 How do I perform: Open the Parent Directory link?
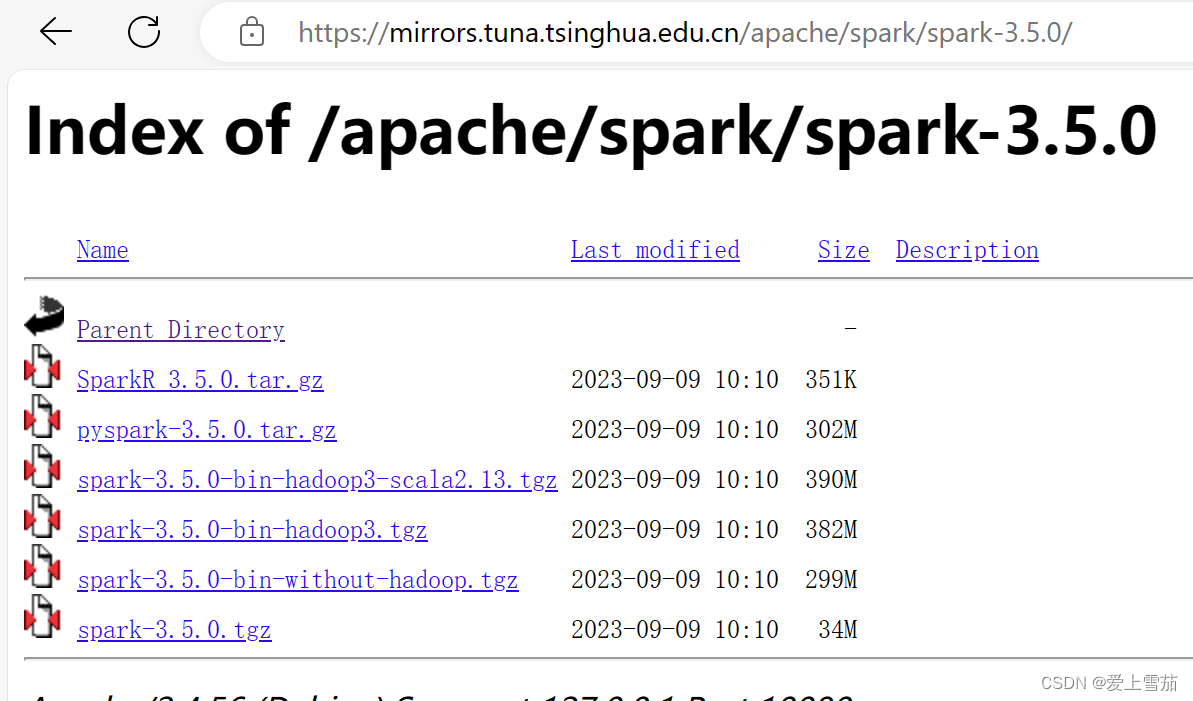tap(180, 329)
